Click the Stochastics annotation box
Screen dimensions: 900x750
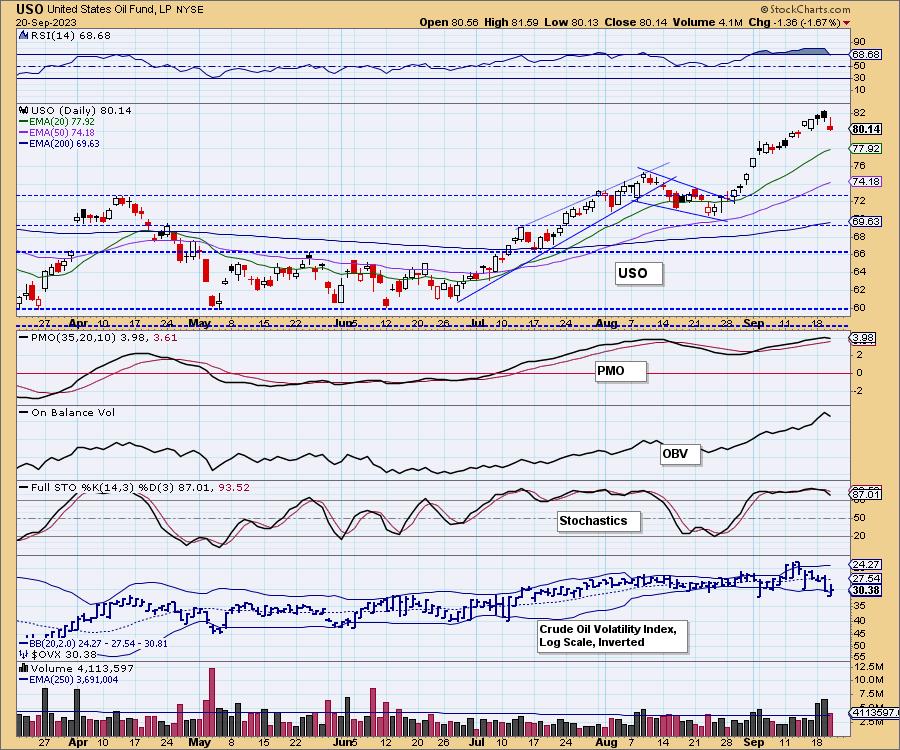[599, 521]
